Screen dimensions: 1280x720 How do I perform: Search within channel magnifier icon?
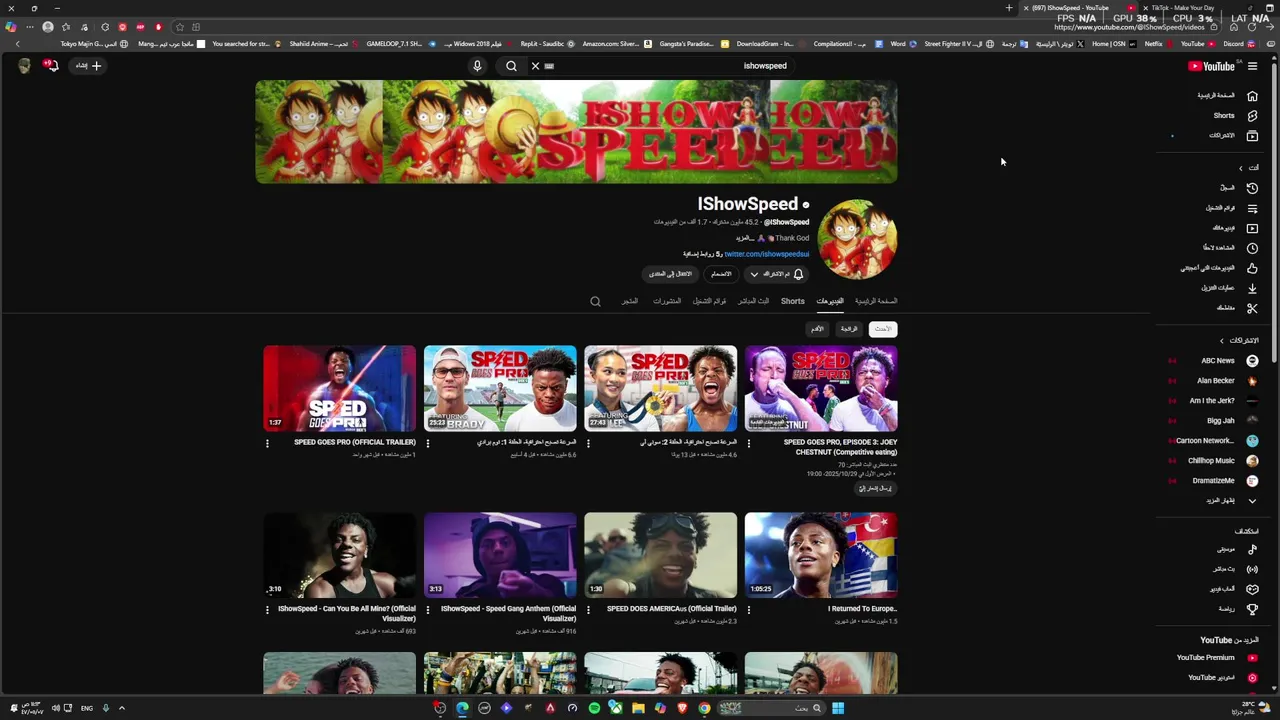click(x=595, y=301)
